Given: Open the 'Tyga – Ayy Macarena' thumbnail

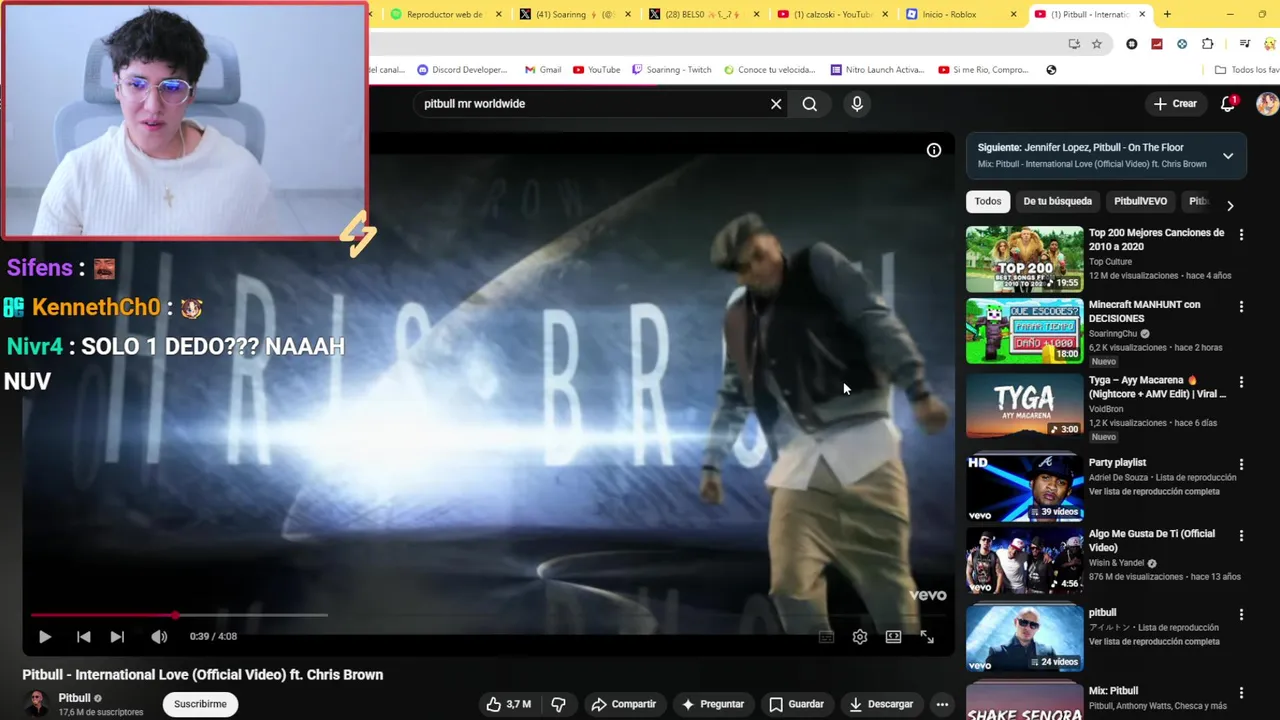Looking at the screenshot, I should (x=1024, y=406).
